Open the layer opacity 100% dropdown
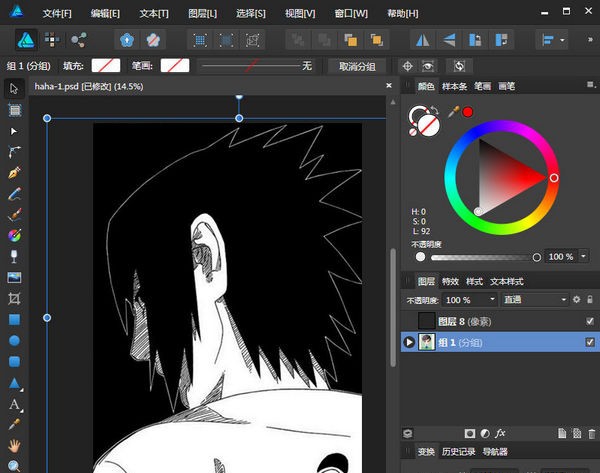This screenshot has height=473, width=600. 492,299
